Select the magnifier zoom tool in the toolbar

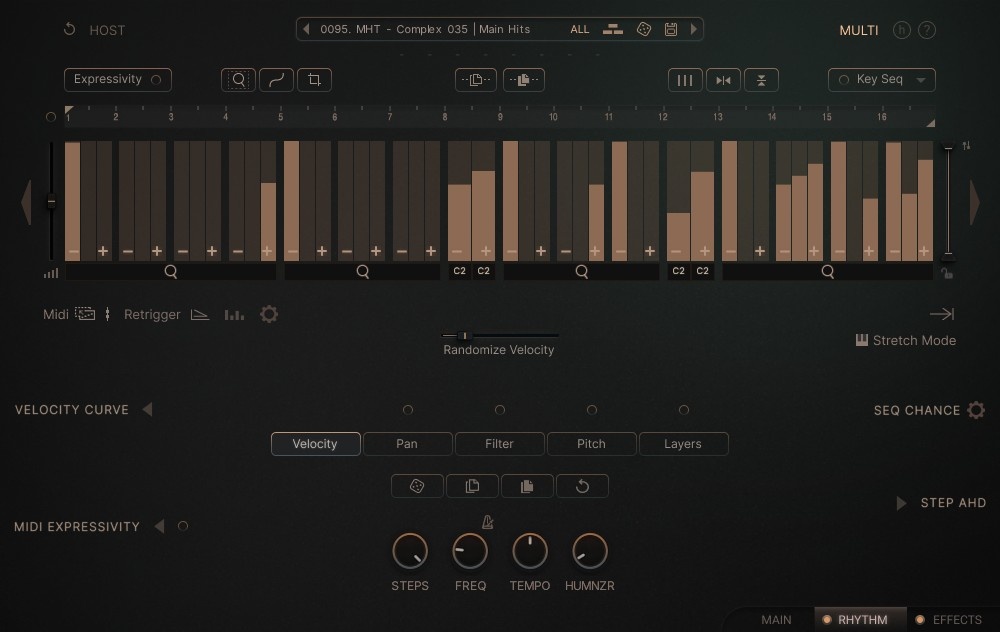pos(238,79)
